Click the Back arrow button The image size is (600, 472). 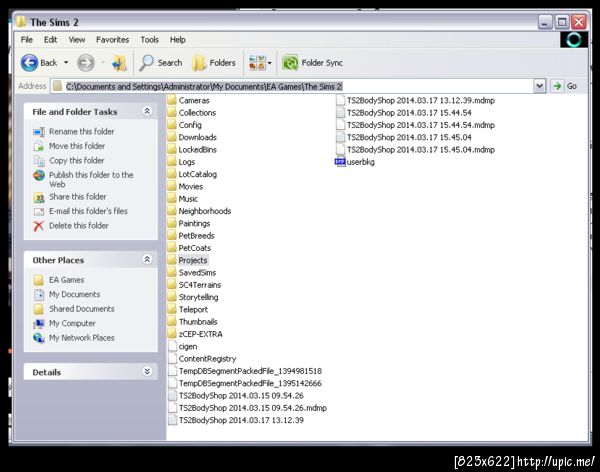(29, 63)
